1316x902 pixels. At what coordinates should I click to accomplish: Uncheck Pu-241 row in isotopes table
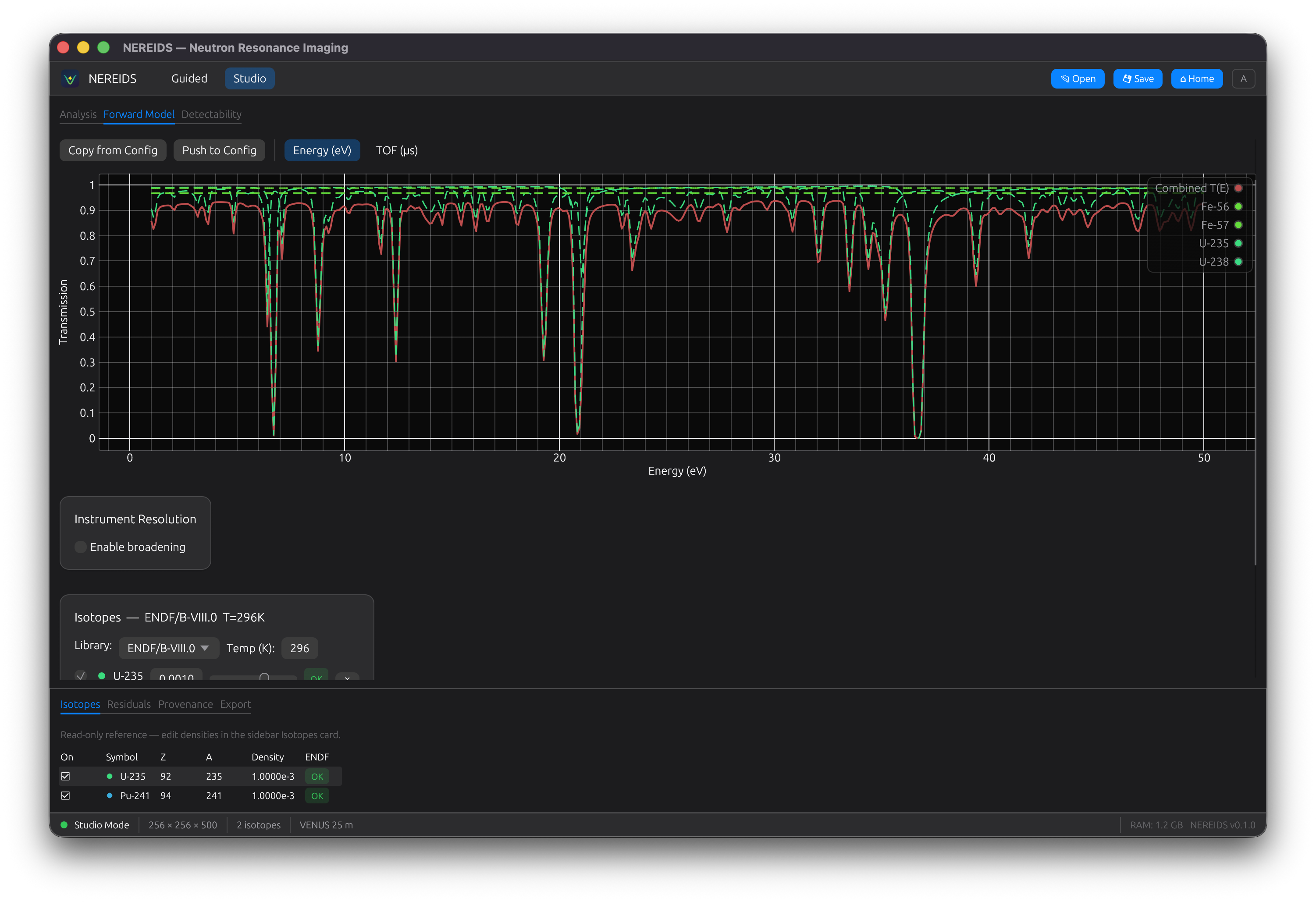point(66,795)
